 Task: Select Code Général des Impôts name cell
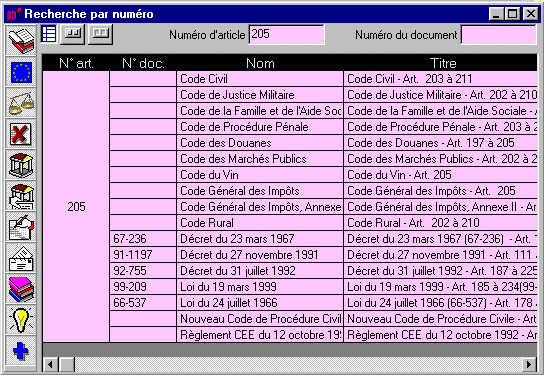[260, 190]
